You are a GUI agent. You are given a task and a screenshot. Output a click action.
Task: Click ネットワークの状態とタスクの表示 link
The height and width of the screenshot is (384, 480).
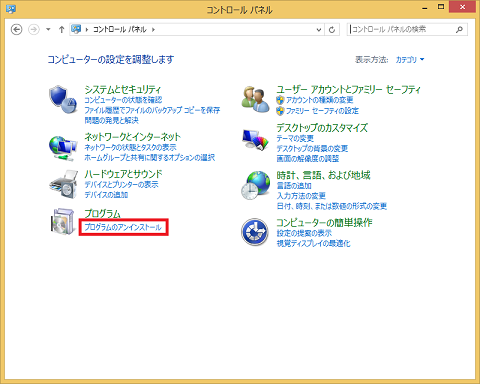click(130, 147)
